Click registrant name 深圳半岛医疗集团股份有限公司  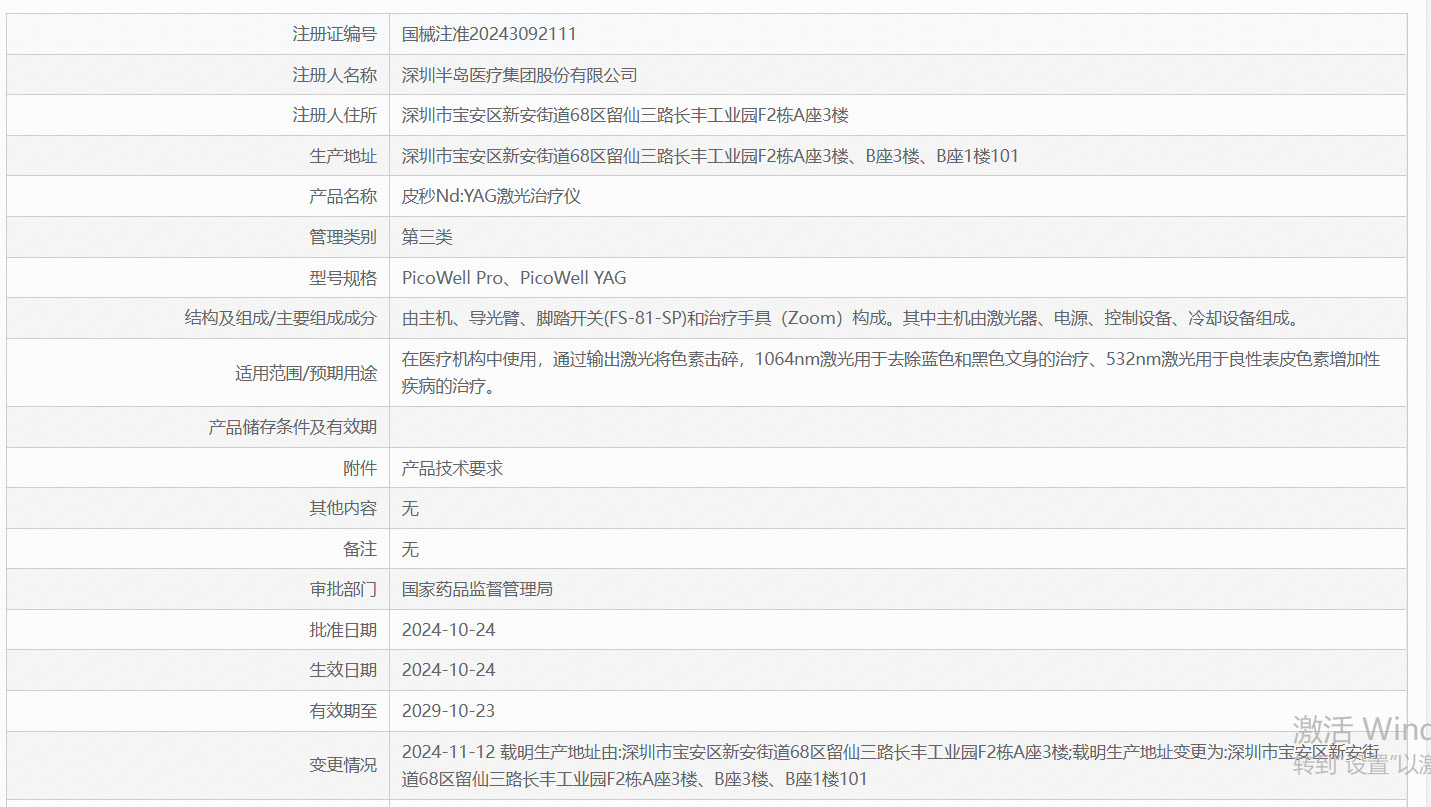coord(519,75)
